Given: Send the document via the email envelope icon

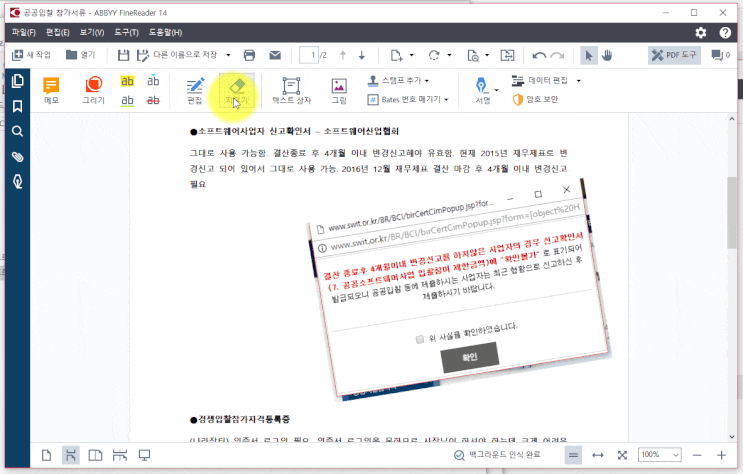Looking at the screenshot, I should click(275, 55).
